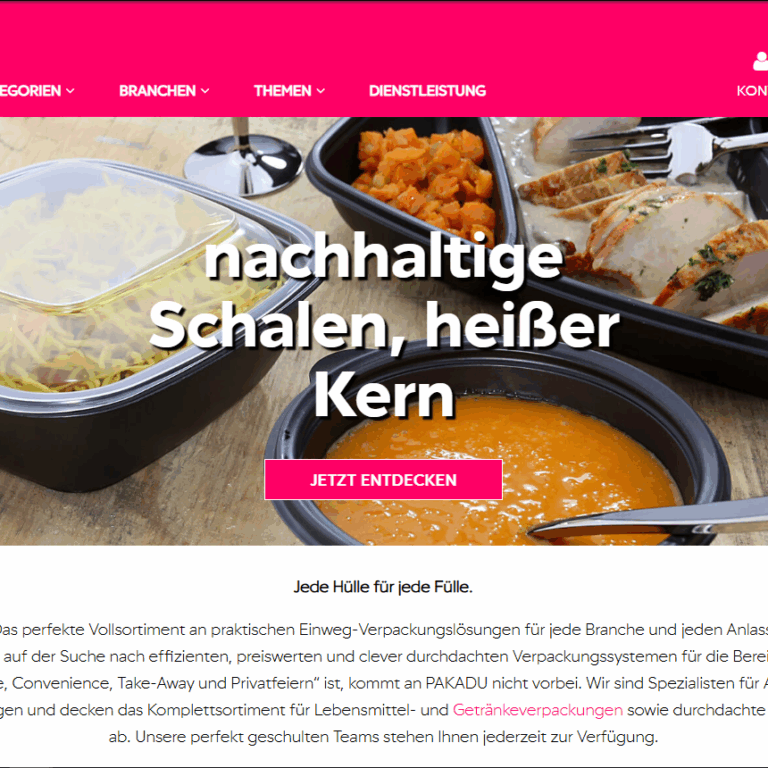Viewport: 768px width, 768px height.
Task: Click the PAKADU description paragraph
Action: 383,683
